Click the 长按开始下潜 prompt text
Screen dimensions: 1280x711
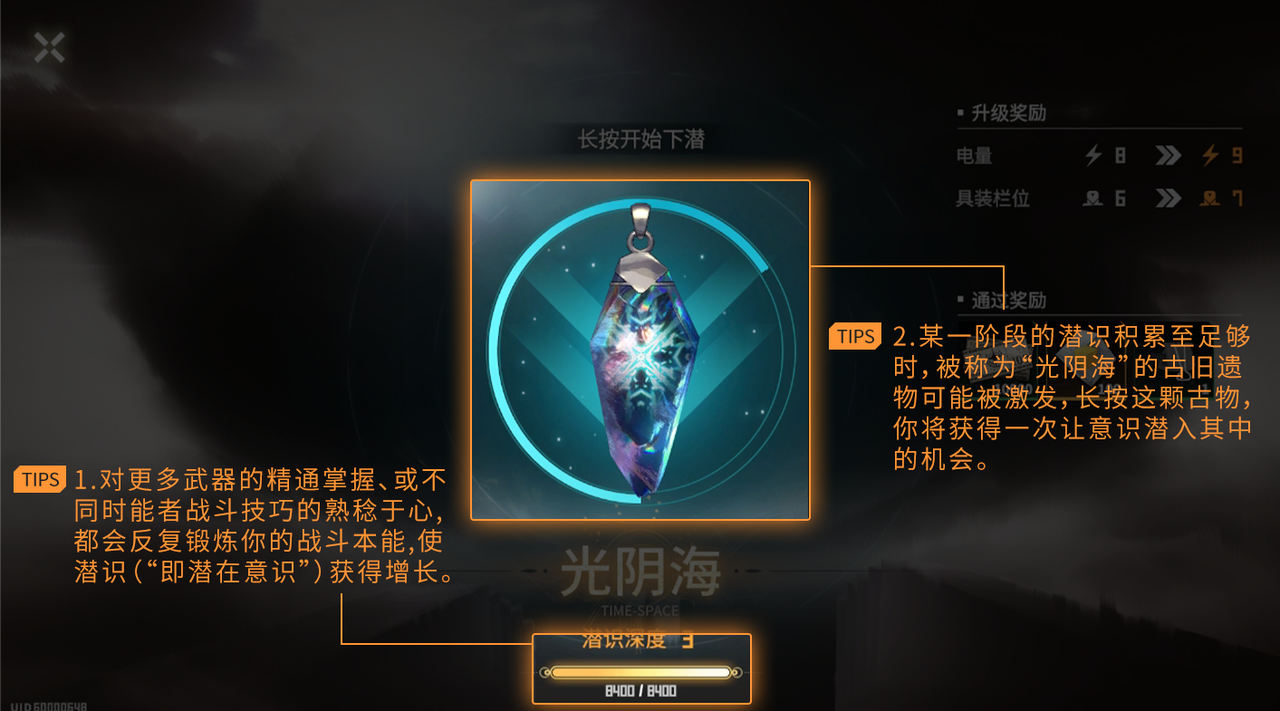641,139
